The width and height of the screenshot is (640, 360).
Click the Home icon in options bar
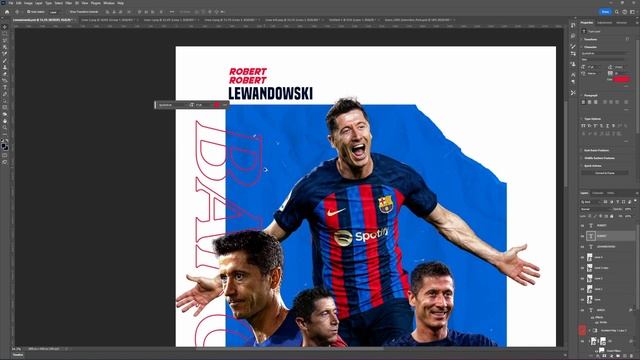coord(7,12)
